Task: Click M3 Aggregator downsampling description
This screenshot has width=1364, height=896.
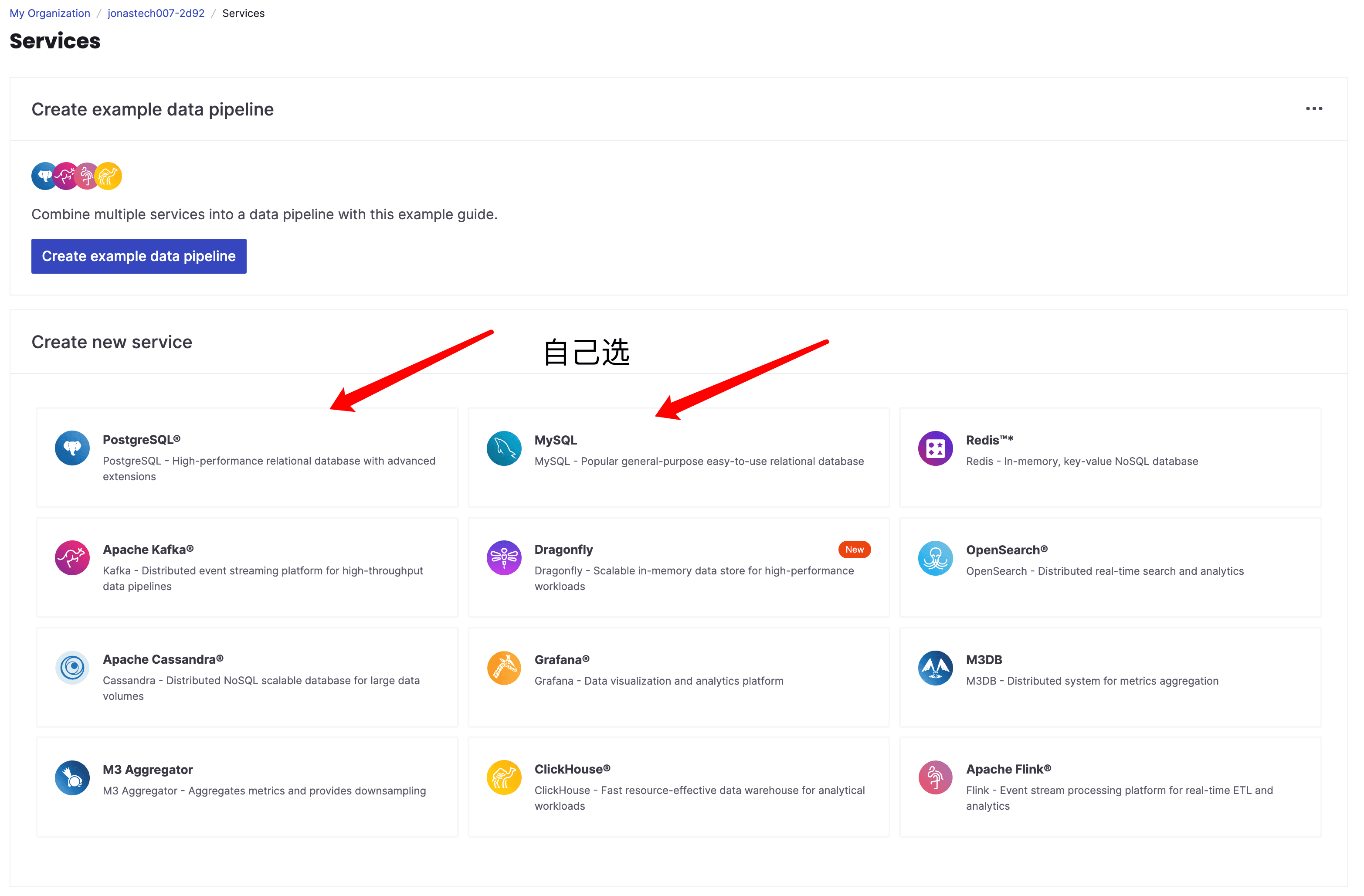Action: 264,791
